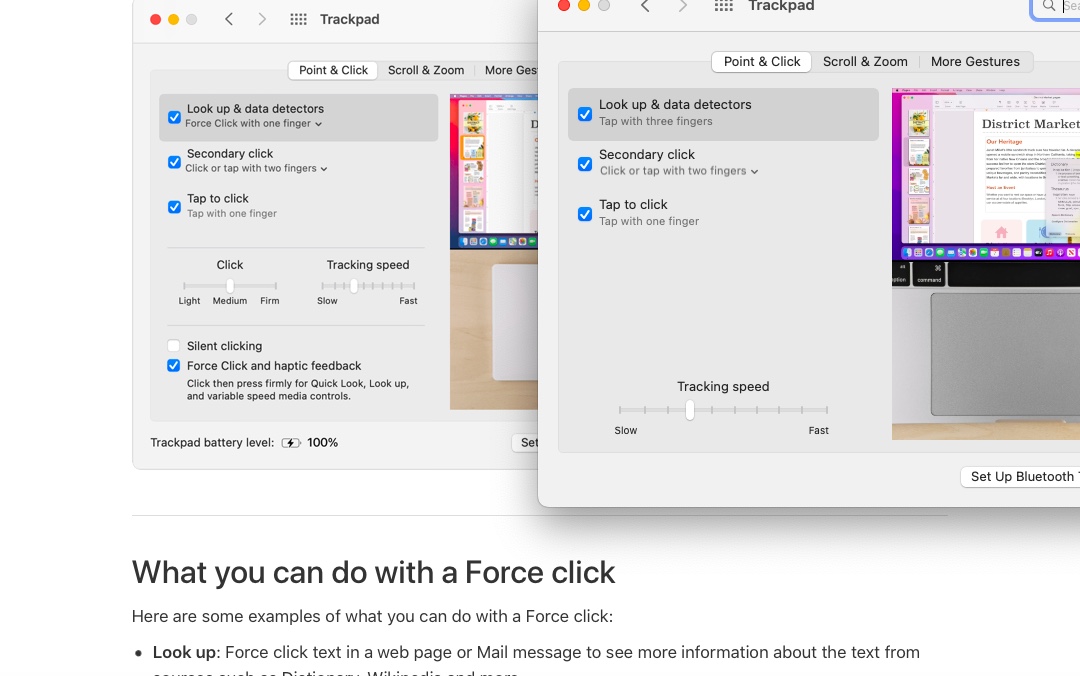Click the preview video thumbnail in the left window
1080x676 pixels.
(494, 252)
